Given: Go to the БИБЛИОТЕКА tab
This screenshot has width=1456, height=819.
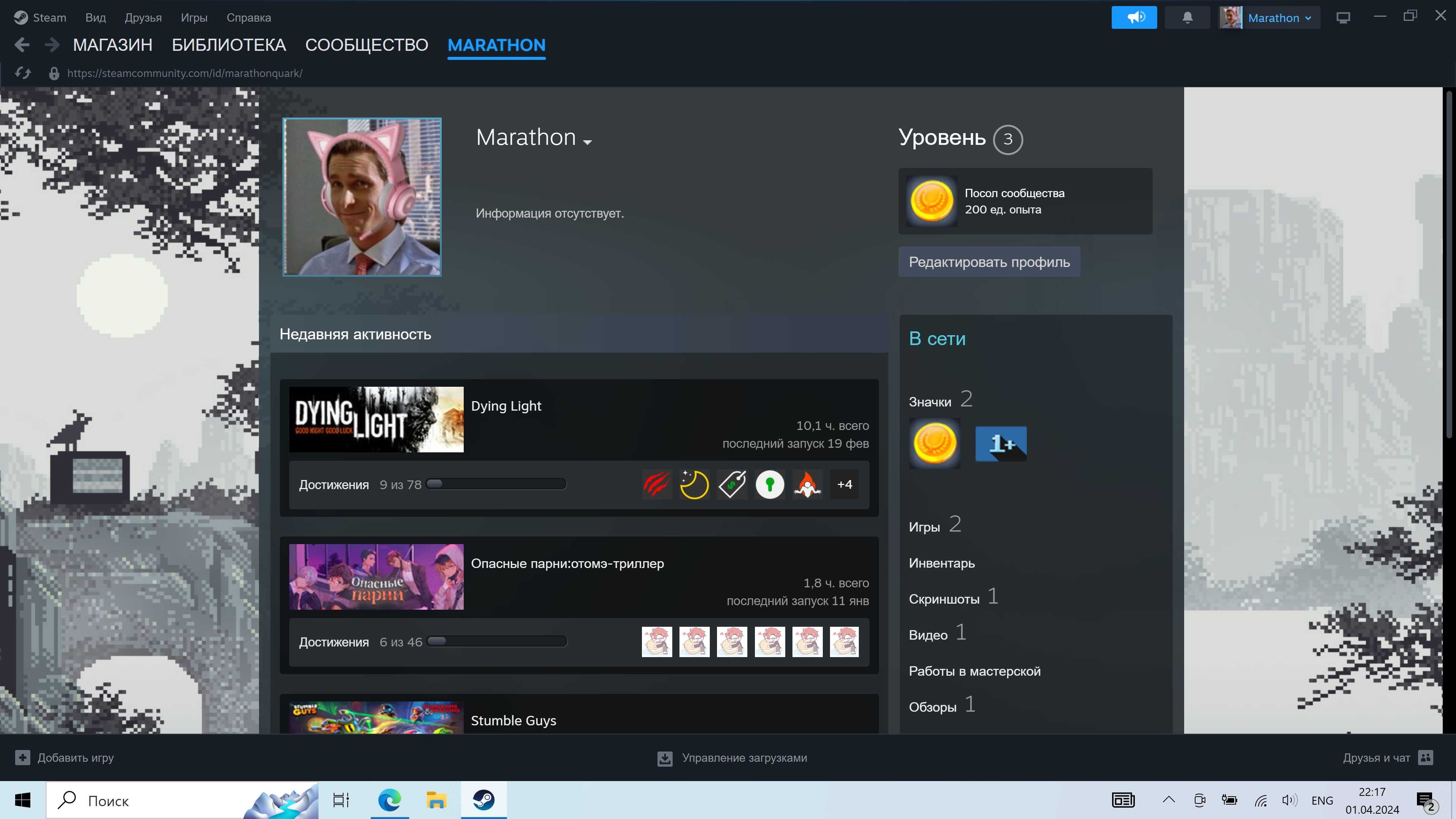Looking at the screenshot, I should point(229,45).
